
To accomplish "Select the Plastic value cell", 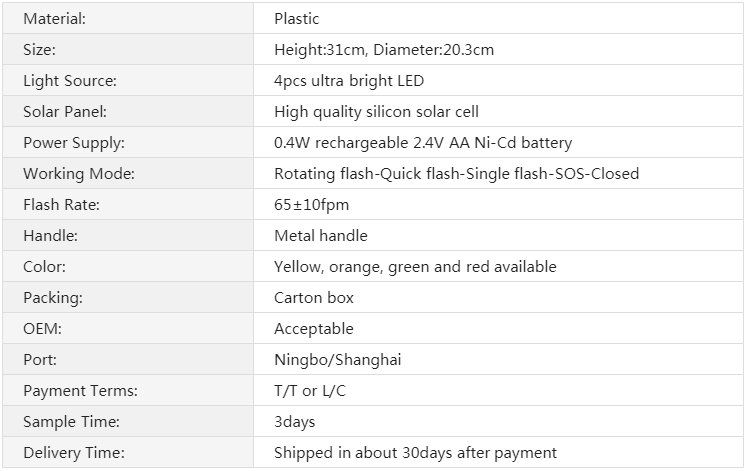I will pyautogui.click(x=498, y=19).
